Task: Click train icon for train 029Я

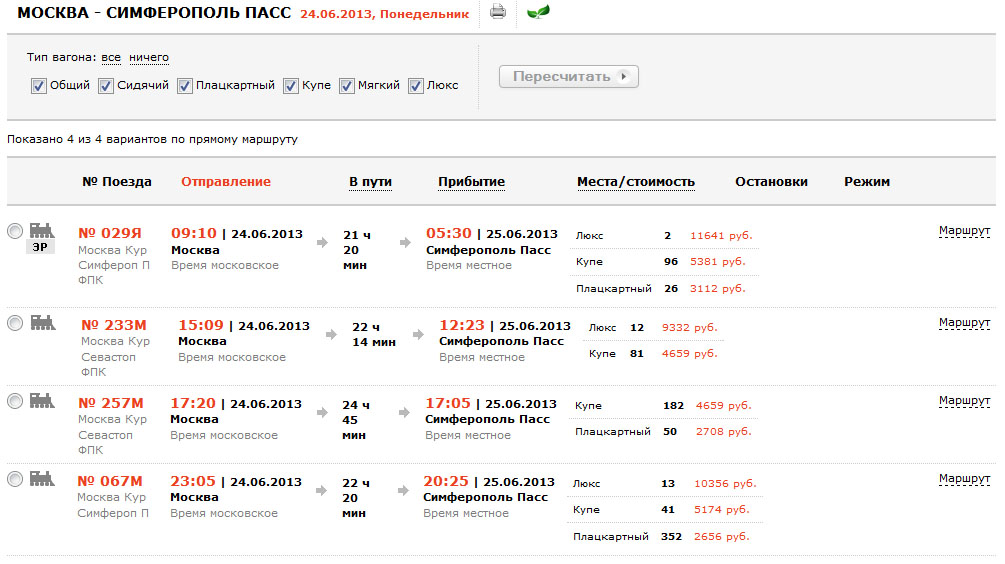Action: [41, 229]
